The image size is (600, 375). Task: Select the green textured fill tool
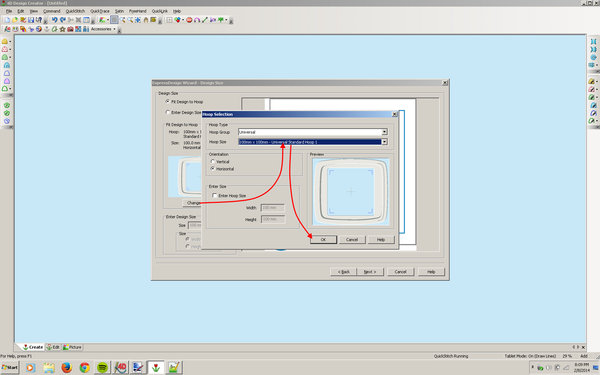(5, 57)
